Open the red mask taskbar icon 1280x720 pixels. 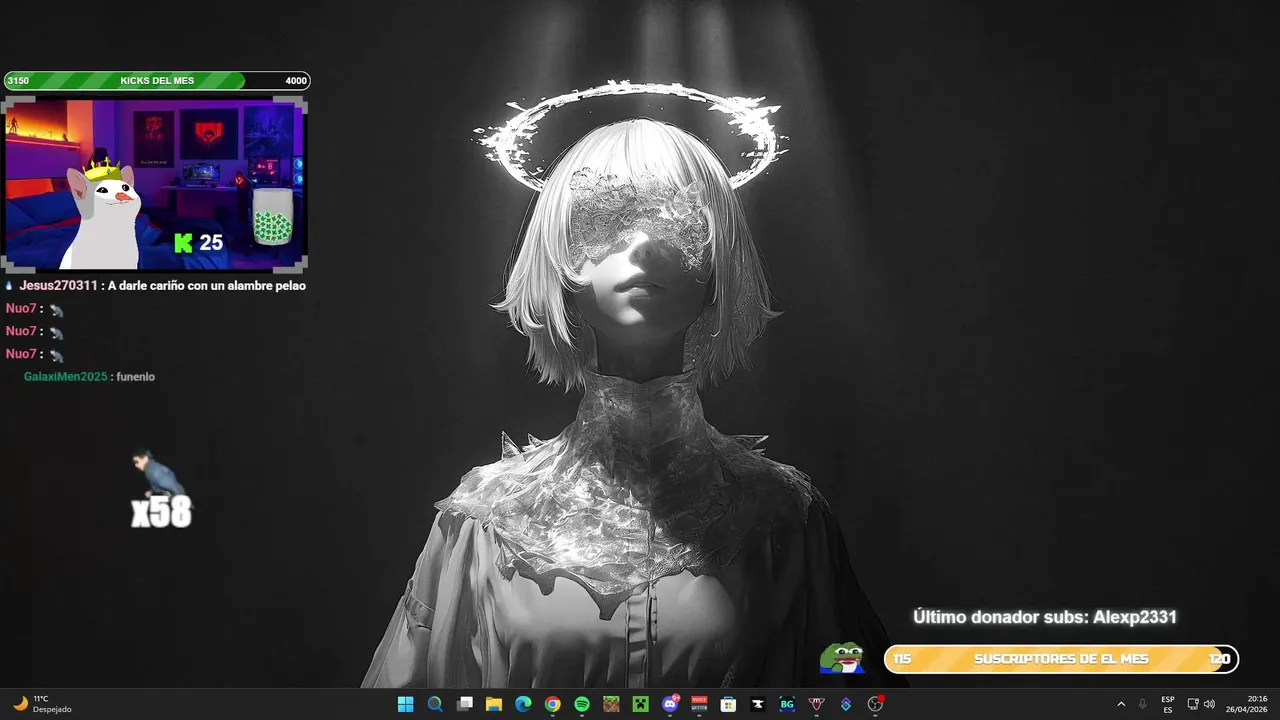pos(816,704)
